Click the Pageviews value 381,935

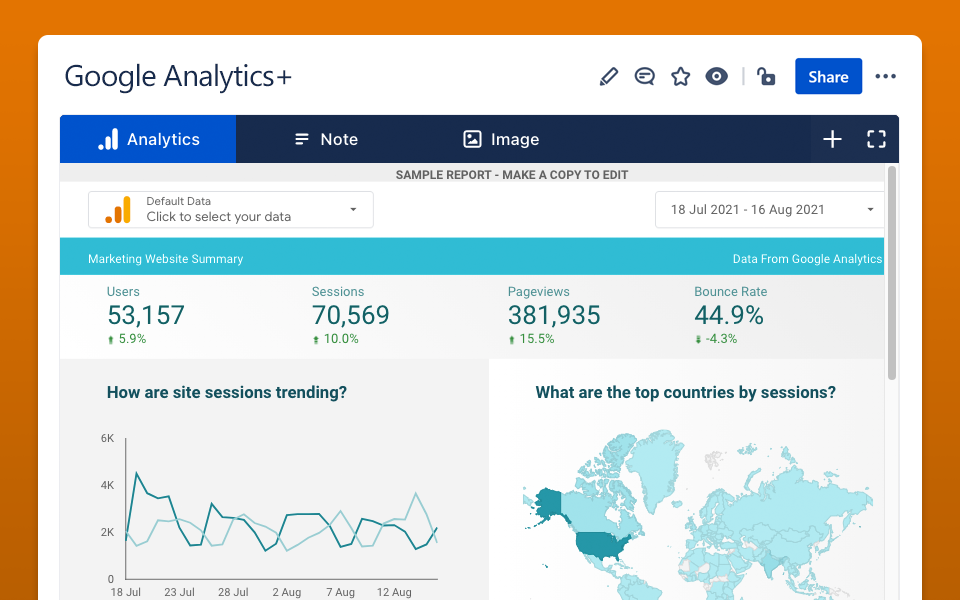[554, 315]
